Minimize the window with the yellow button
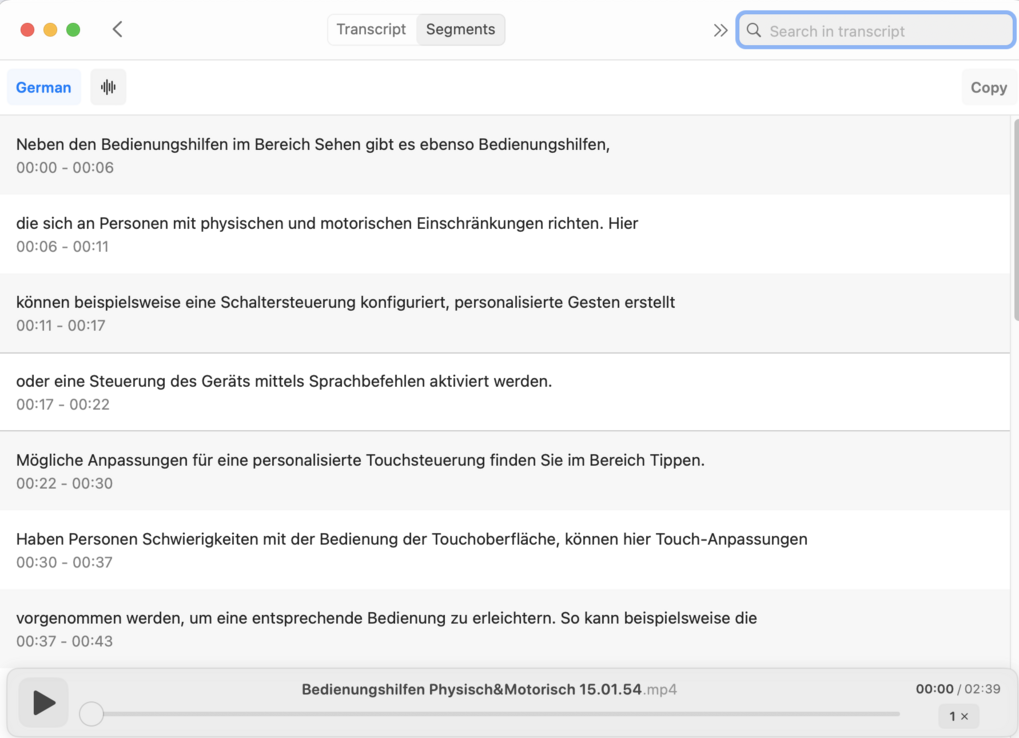The height and width of the screenshot is (738, 1019). (50, 30)
